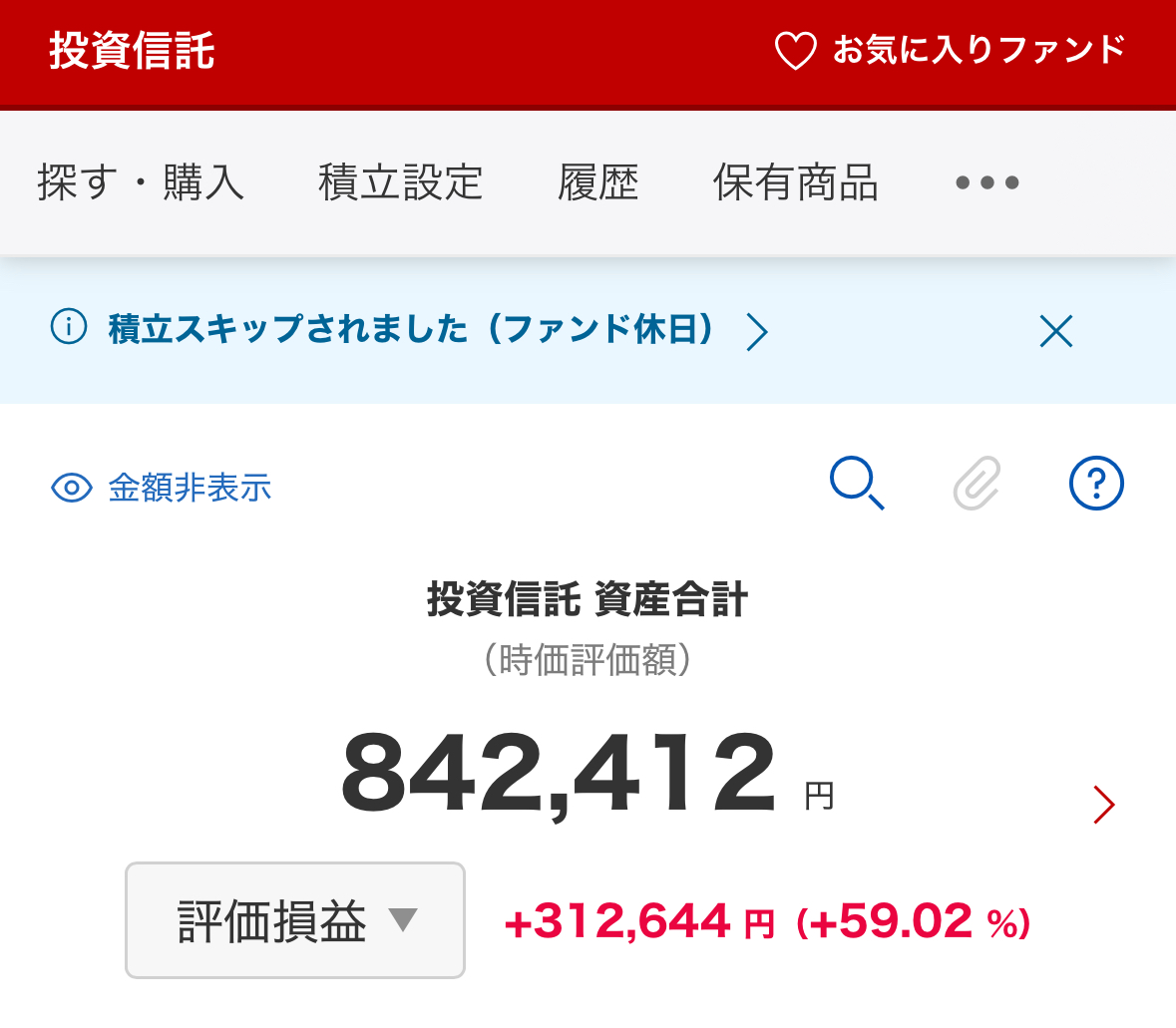Open asset details via red chevron
Screen dimensions: 1176x1028
(x=1103, y=804)
